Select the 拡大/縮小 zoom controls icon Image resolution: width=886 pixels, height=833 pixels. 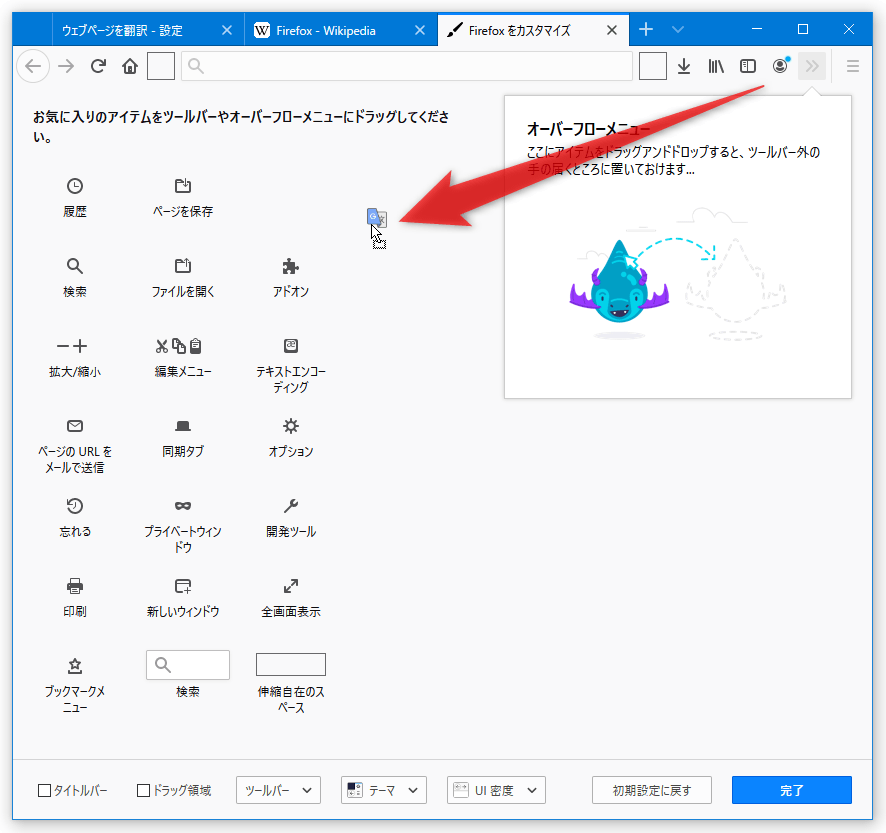(x=72, y=346)
